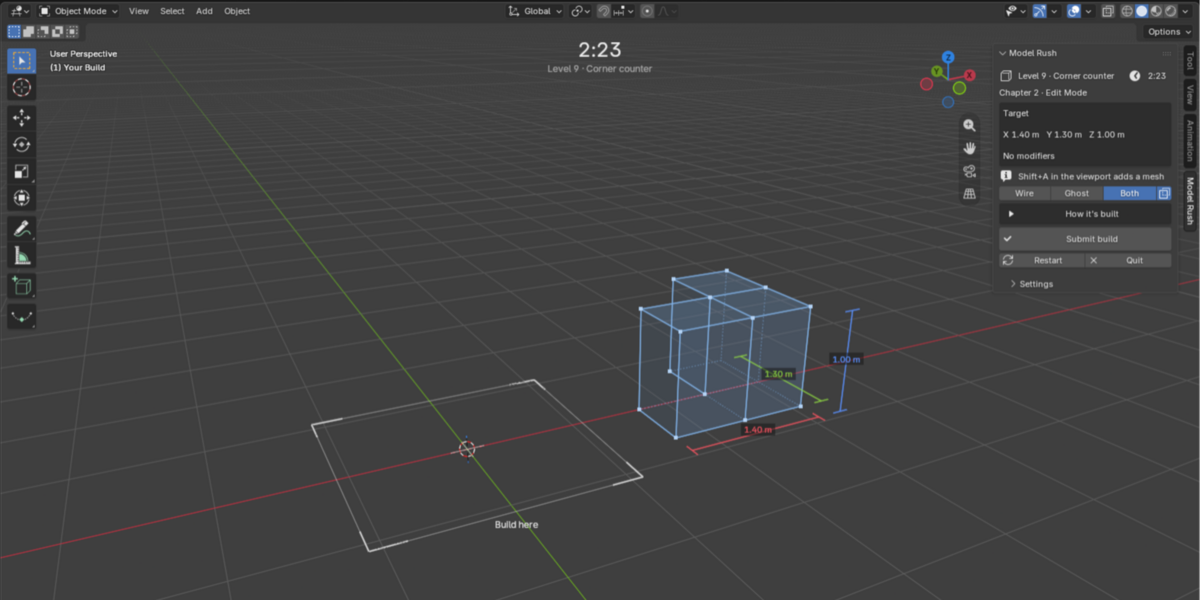Select the Wire display option
Viewport: 1200px width, 600px height.
[x=1024, y=193]
